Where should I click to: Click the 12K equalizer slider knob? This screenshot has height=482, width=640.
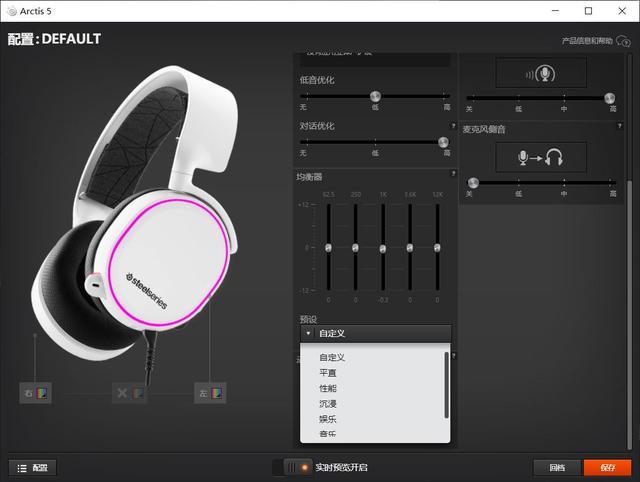tap(437, 248)
